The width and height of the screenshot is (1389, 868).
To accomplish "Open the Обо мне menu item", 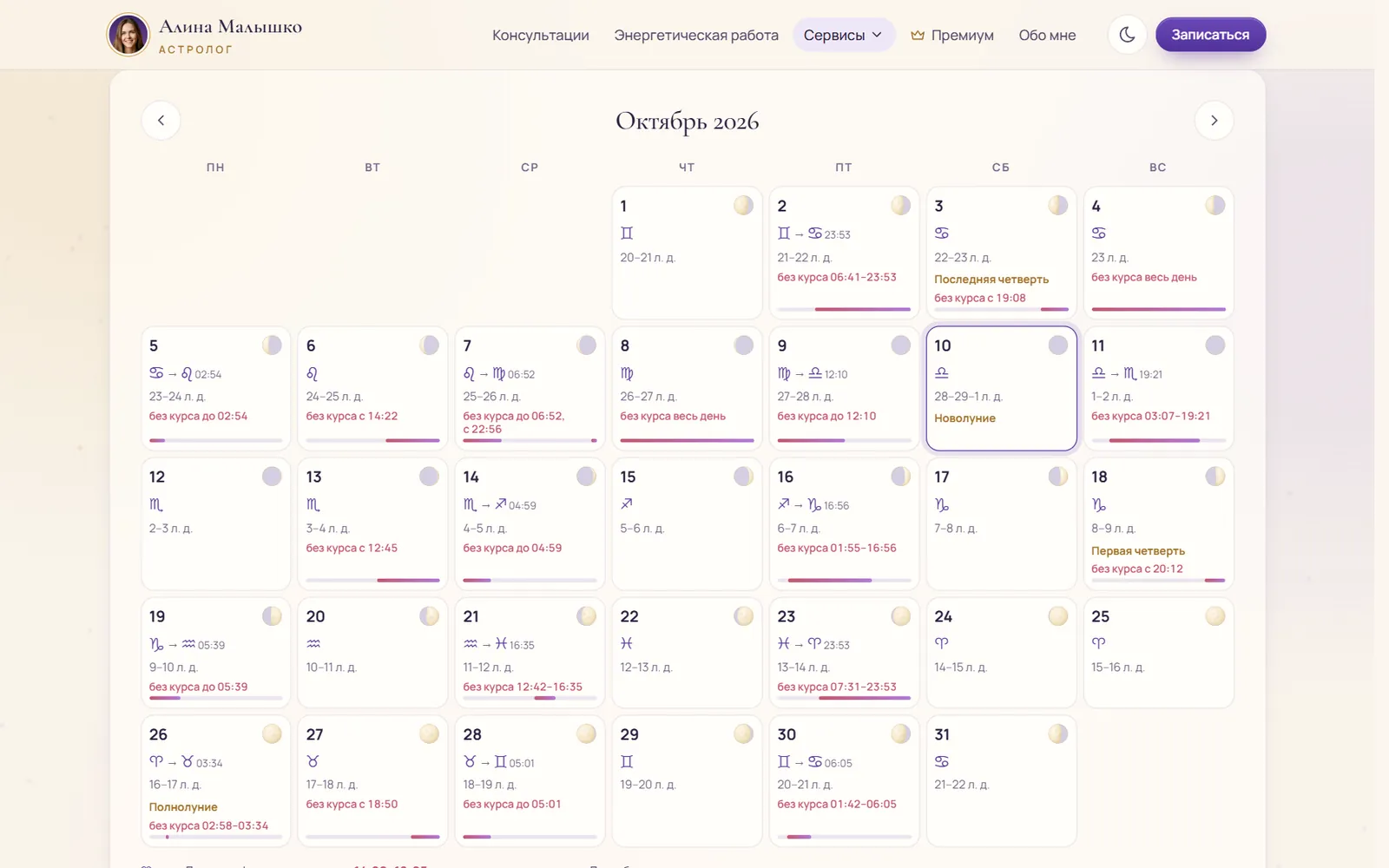I will 1047,36.
